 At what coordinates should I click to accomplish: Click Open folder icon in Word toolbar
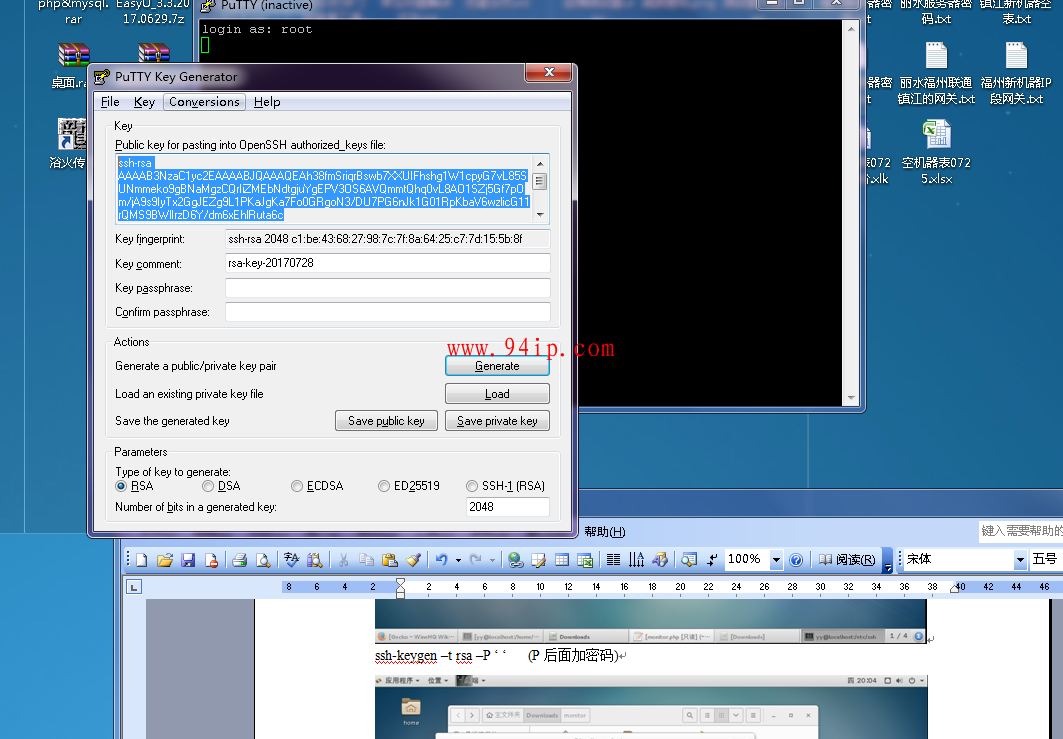(x=165, y=560)
